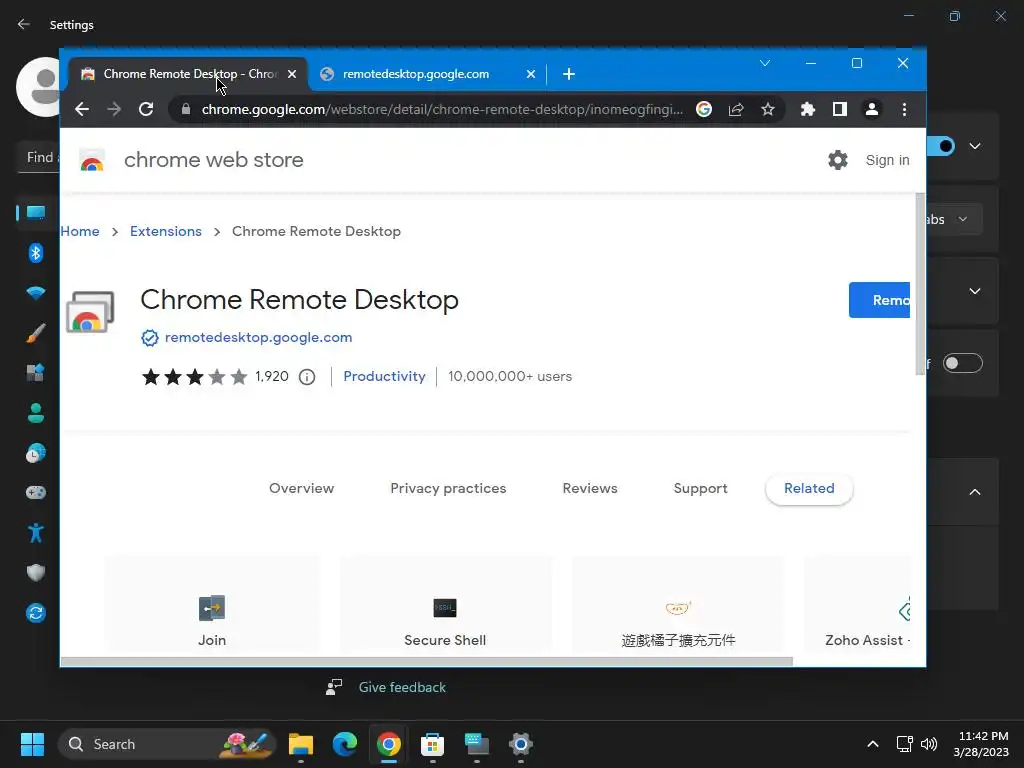Open Time & language icon in Settings
The width and height of the screenshot is (1024, 768).
click(x=36, y=453)
